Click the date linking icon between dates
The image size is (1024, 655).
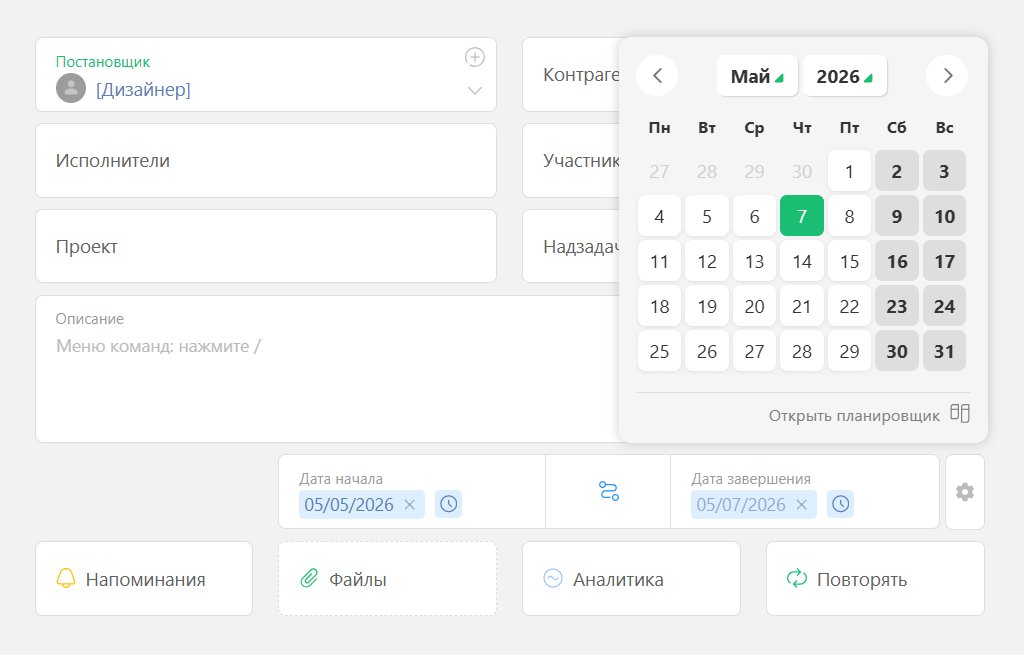pyautogui.click(x=609, y=491)
